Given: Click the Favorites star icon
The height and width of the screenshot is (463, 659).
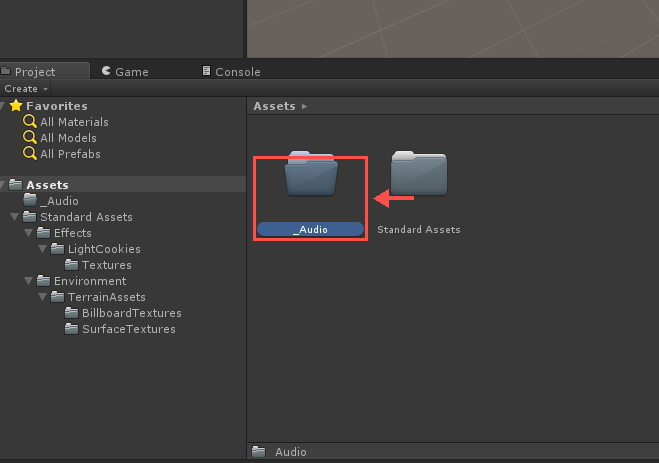Looking at the screenshot, I should [x=16, y=105].
